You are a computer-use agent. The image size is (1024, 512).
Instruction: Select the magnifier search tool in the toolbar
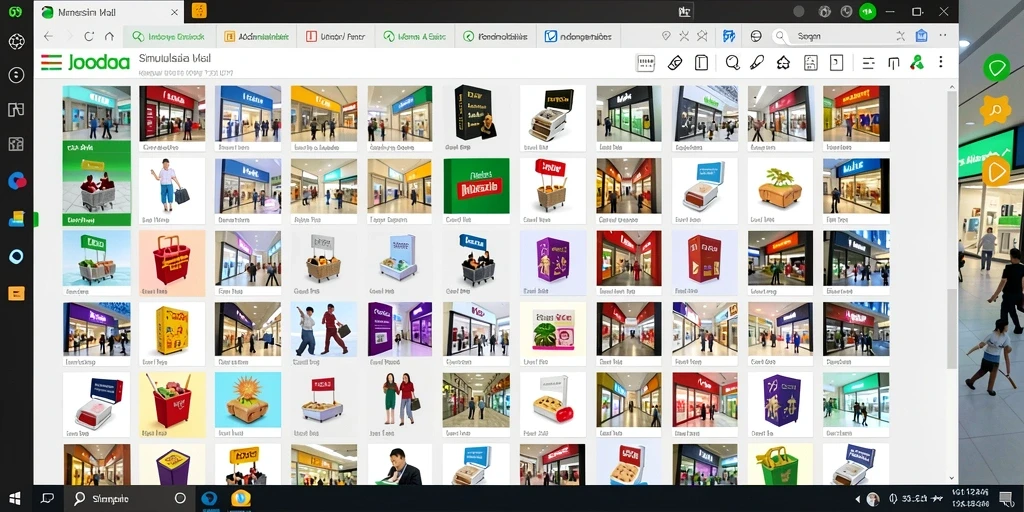tap(732, 63)
